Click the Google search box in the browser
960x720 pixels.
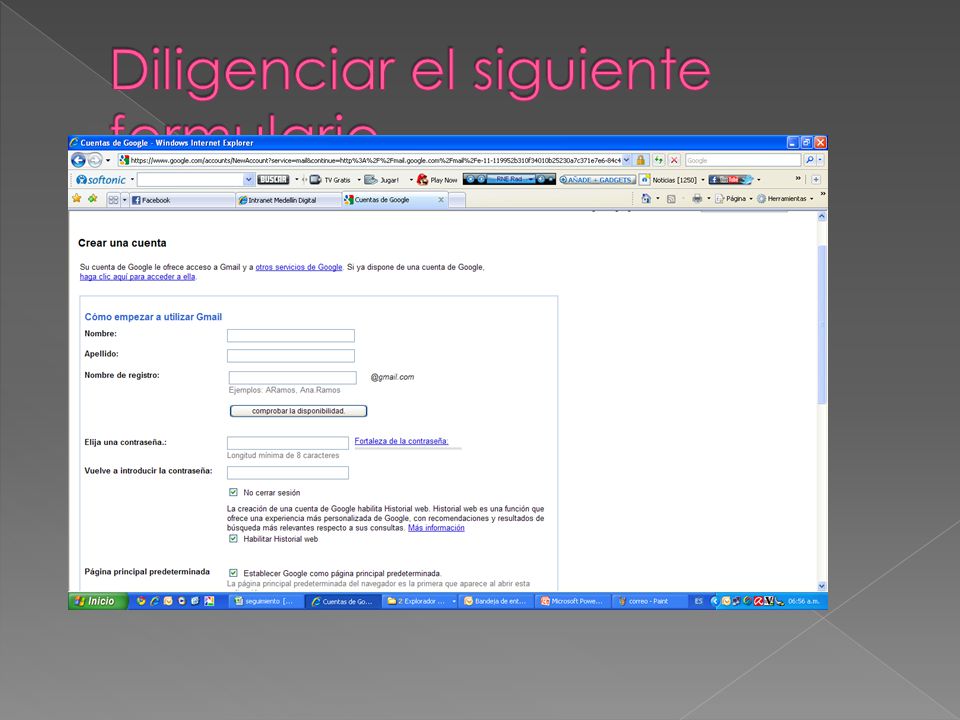tap(743, 160)
